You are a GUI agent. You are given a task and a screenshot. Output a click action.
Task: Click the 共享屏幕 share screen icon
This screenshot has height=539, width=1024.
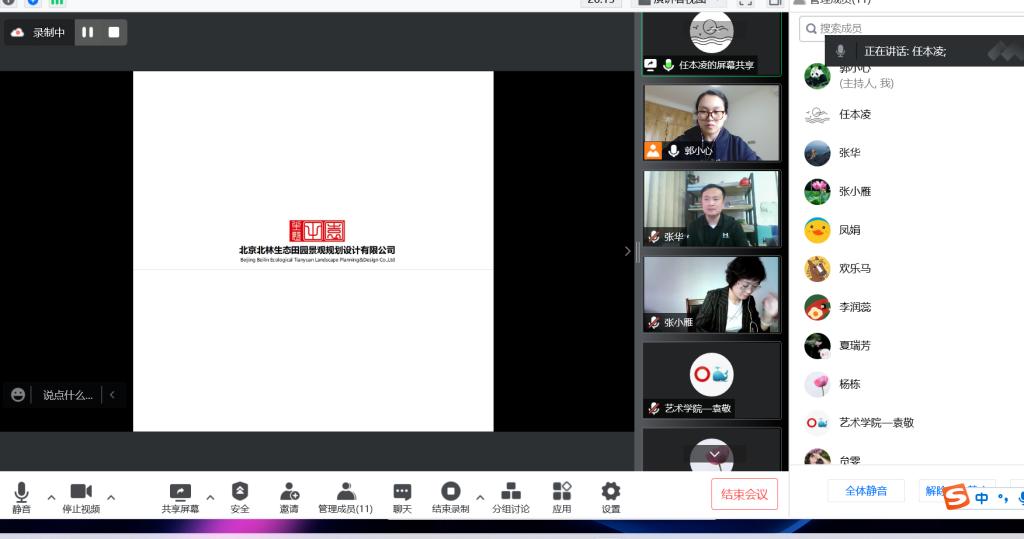(x=180, y=496)
